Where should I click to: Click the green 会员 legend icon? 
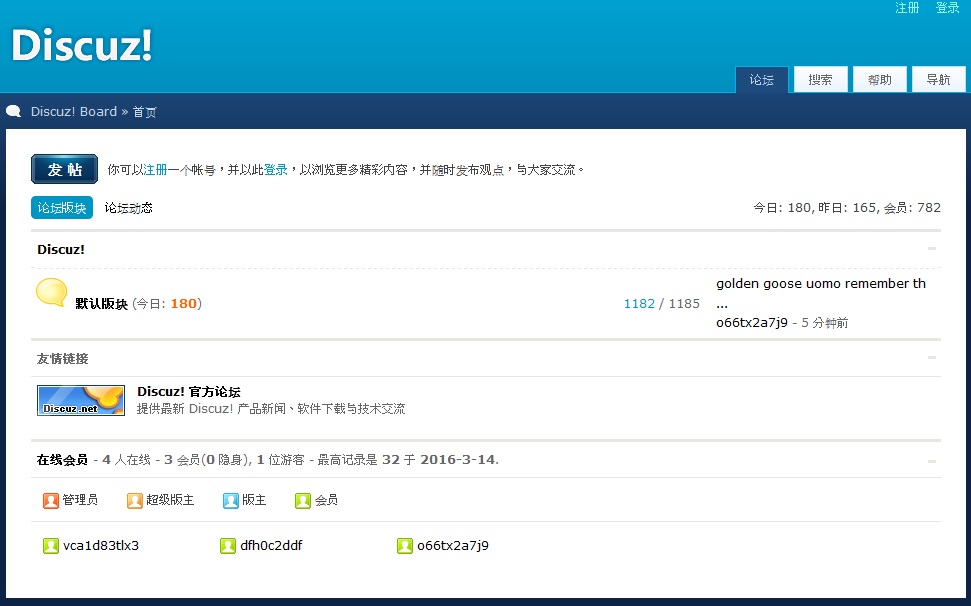pos(303,500)
